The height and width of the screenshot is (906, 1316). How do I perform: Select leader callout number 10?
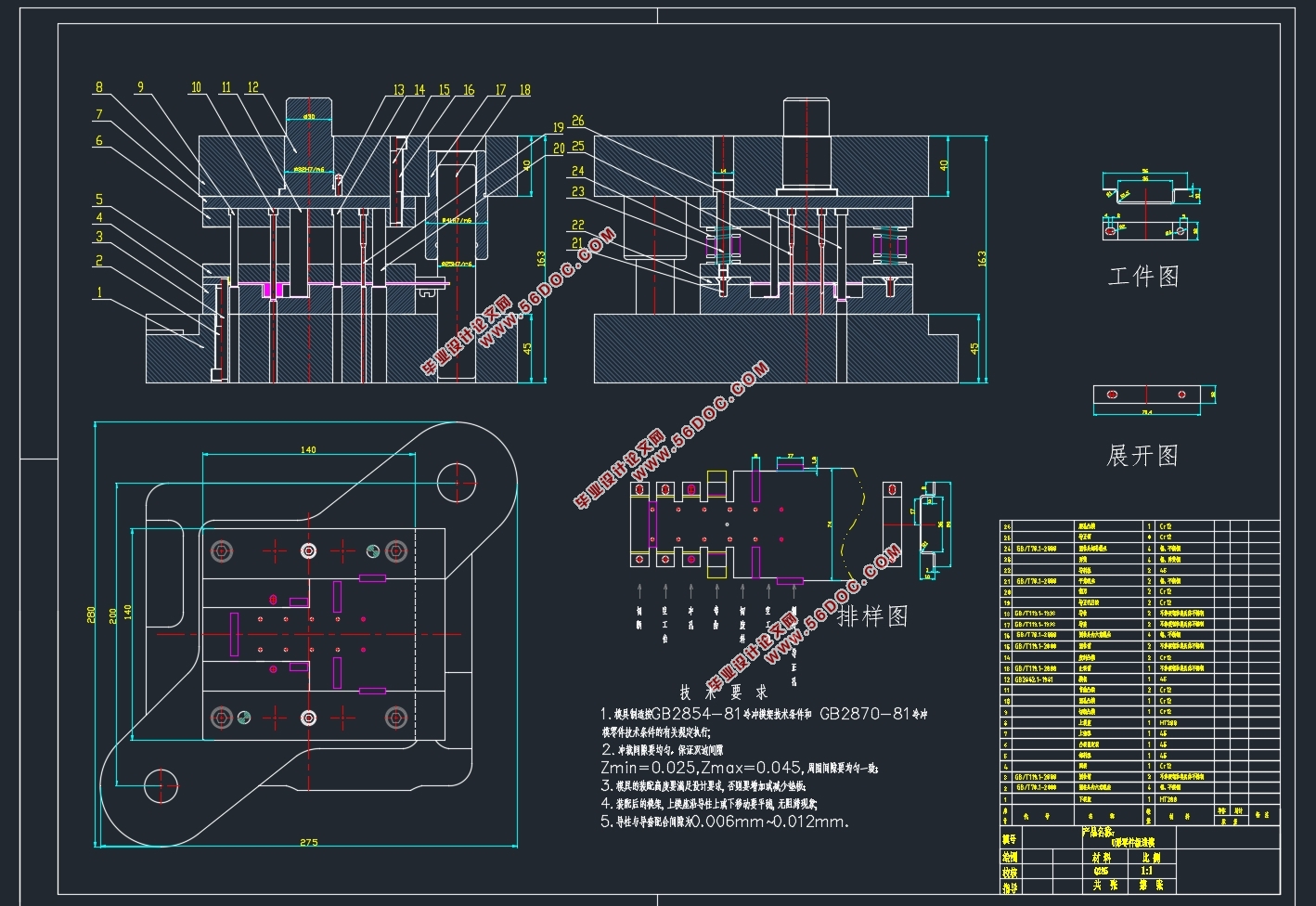click(196, 88)
